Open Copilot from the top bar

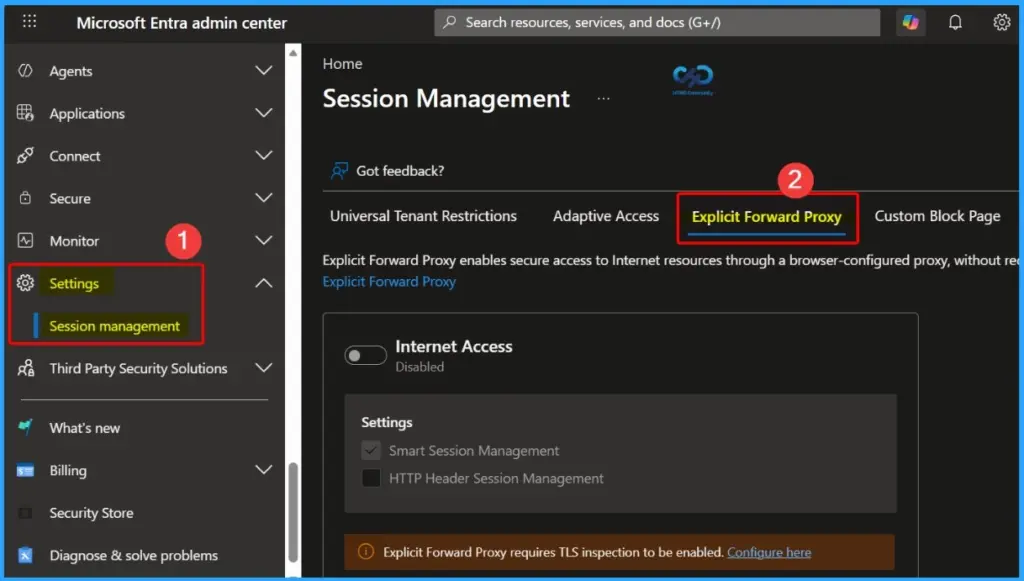(x=910, y=22)
